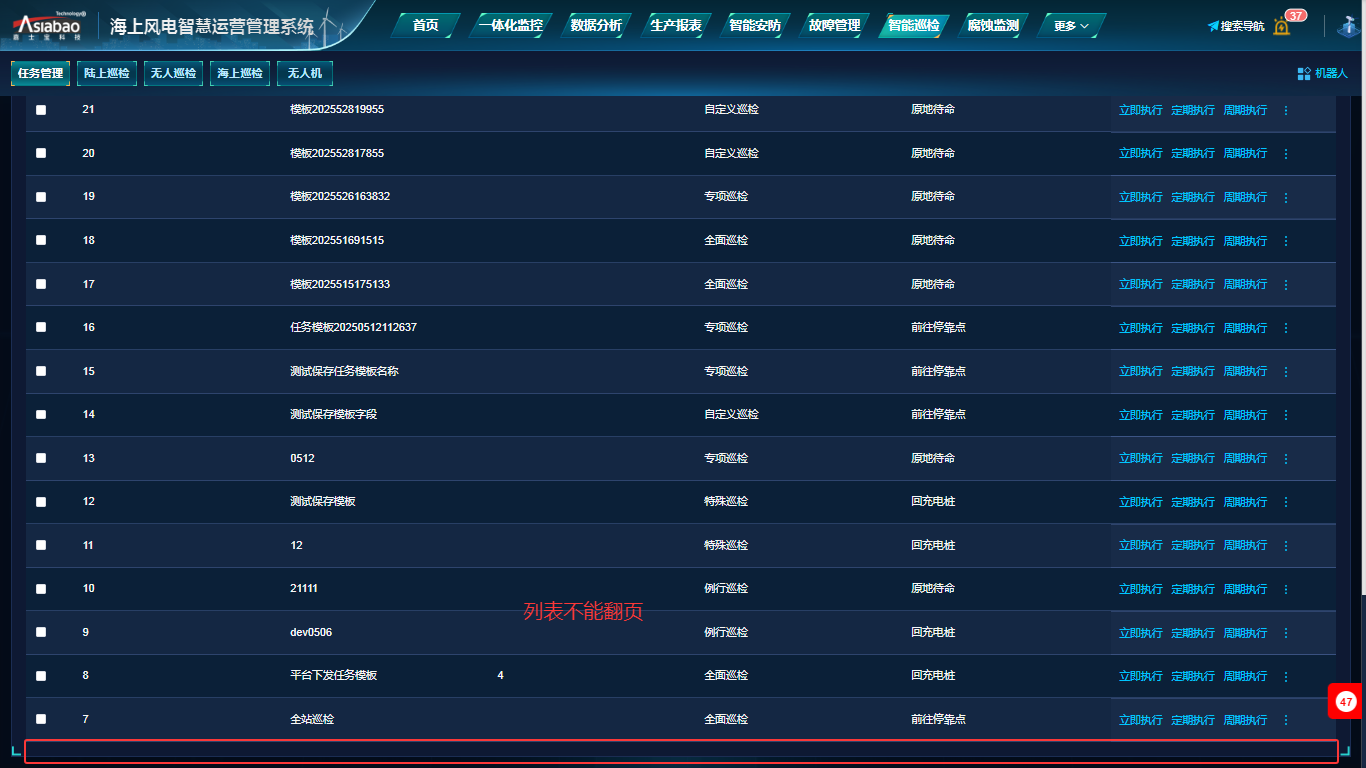Screen dimensions: 1366x768
Task: Tick the checkbox for 全站巡检 row
Action: [41, 719]
